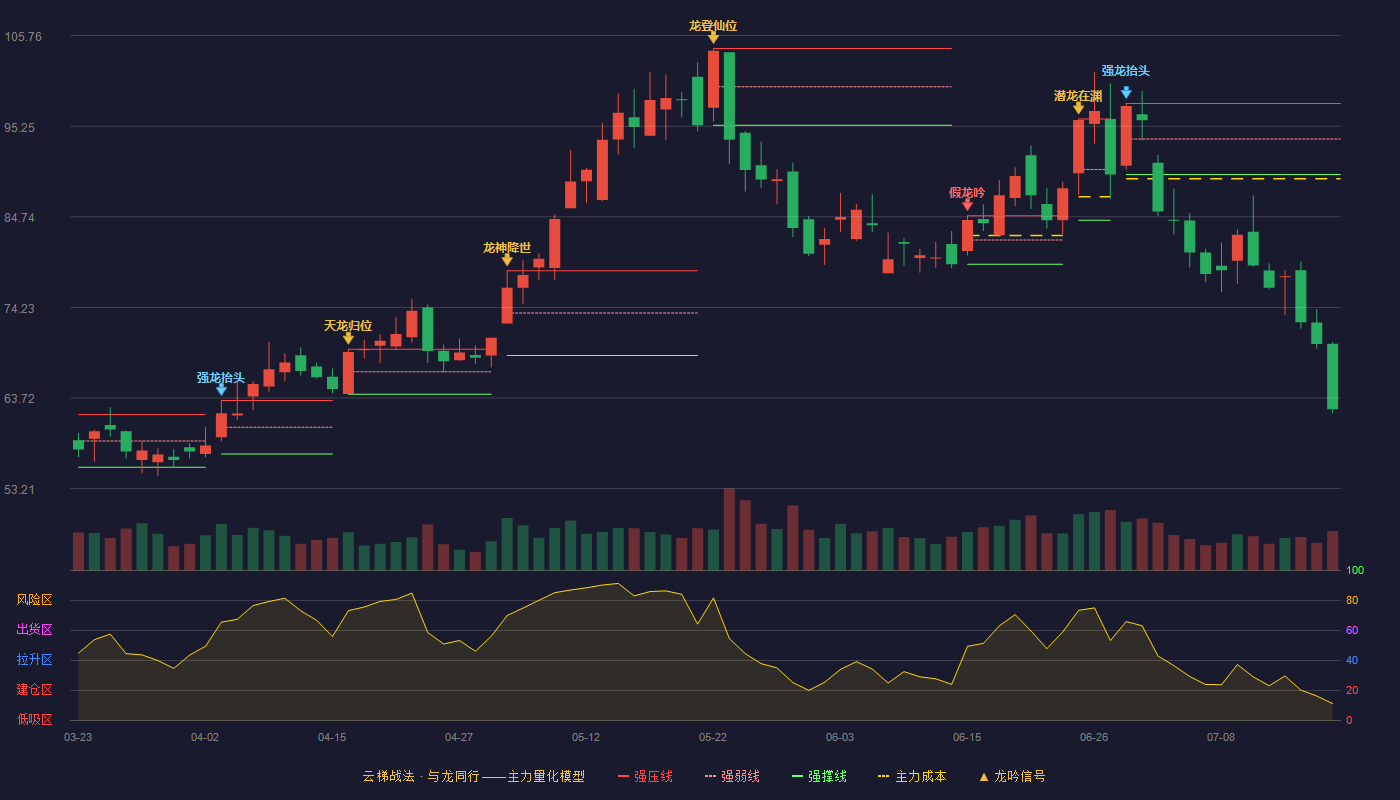Click the 天龙归位 orange arrow marker

click(348, 338)
